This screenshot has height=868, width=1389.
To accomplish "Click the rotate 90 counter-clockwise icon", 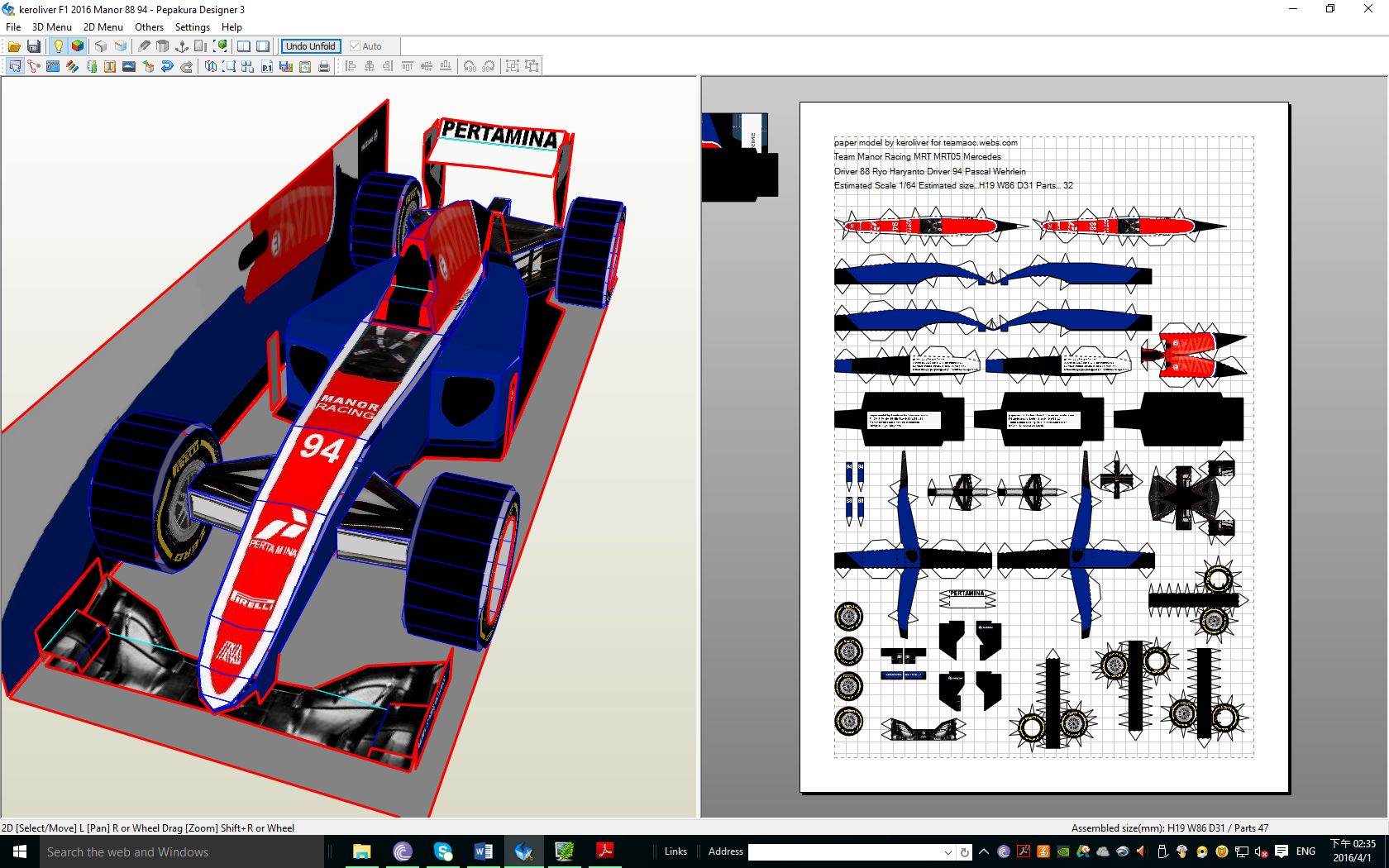I will (x=470, y=66).
